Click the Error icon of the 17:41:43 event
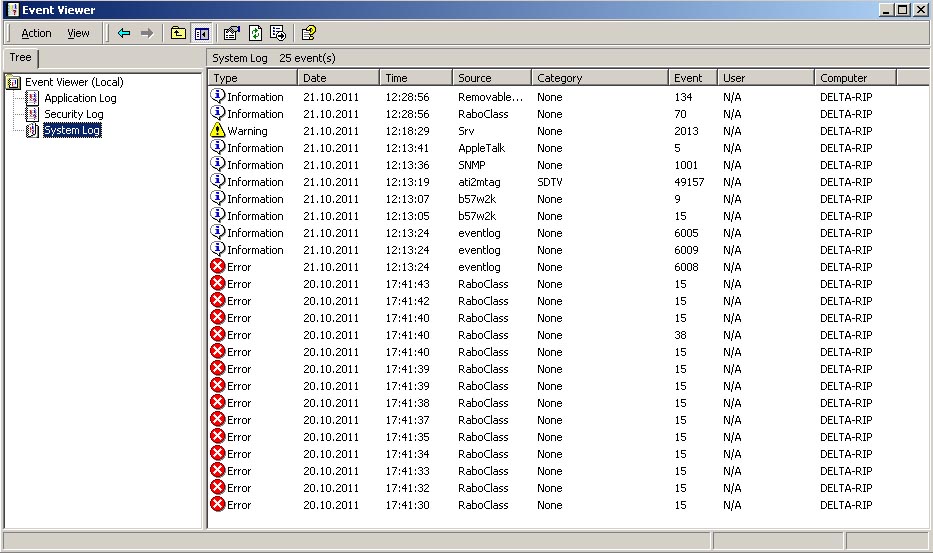The height and width of the screenshot is (553, 933). 218,283
